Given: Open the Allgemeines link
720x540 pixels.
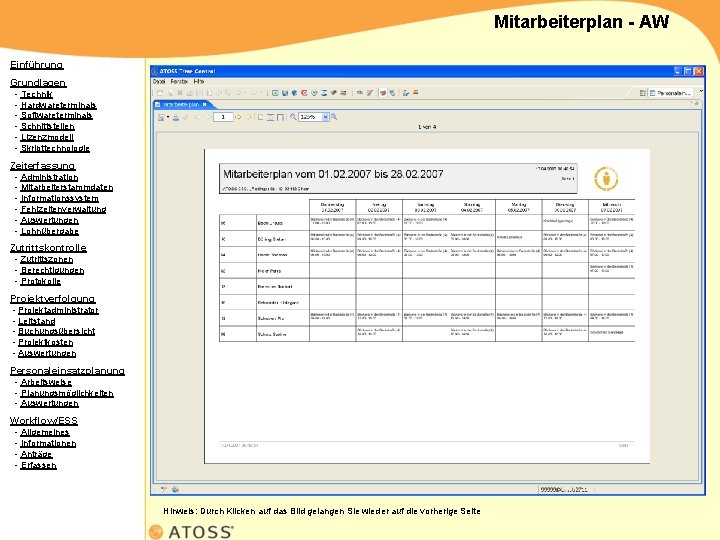Looking at the screenshot, I should 45,432.
